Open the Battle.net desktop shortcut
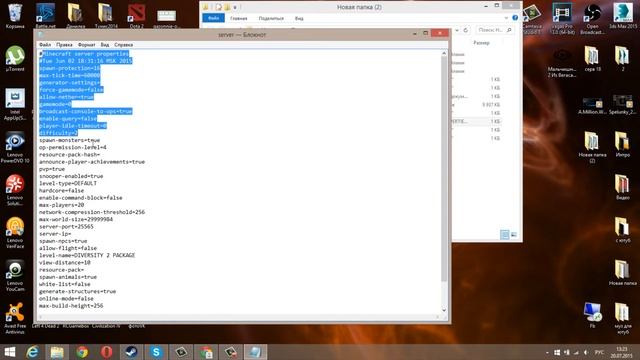Image resolution: width=640 pixels, height=360 pixels. coord(45,16)
